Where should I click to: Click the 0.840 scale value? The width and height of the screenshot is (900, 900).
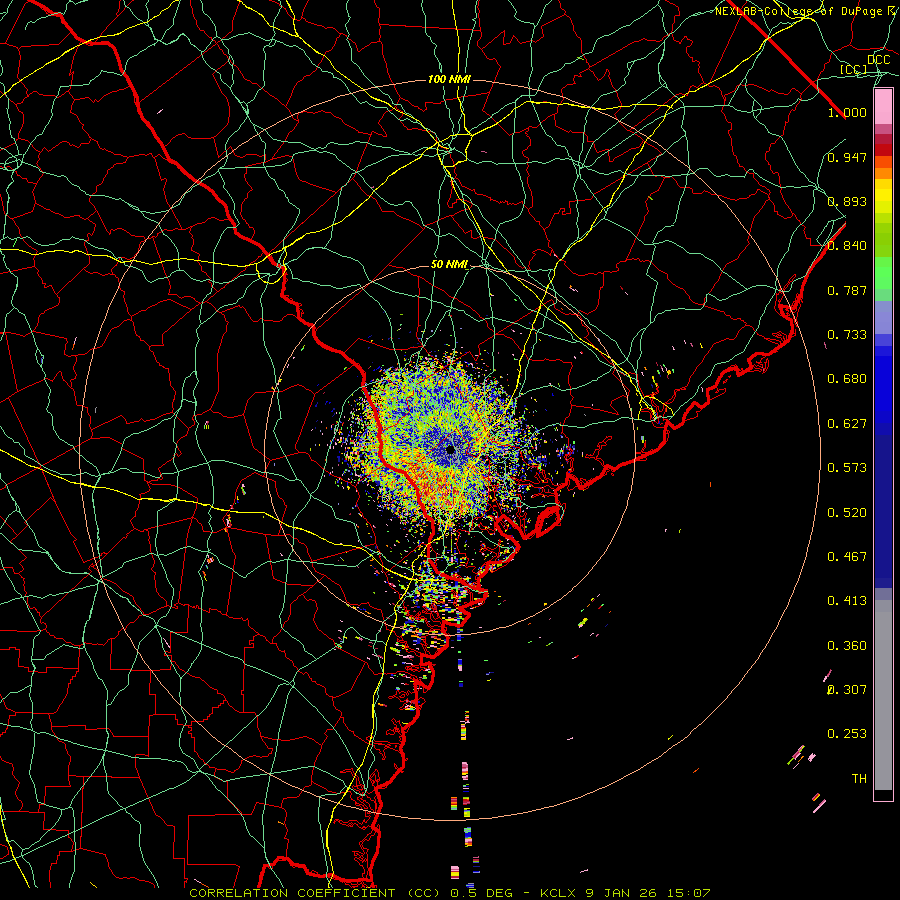847,246
